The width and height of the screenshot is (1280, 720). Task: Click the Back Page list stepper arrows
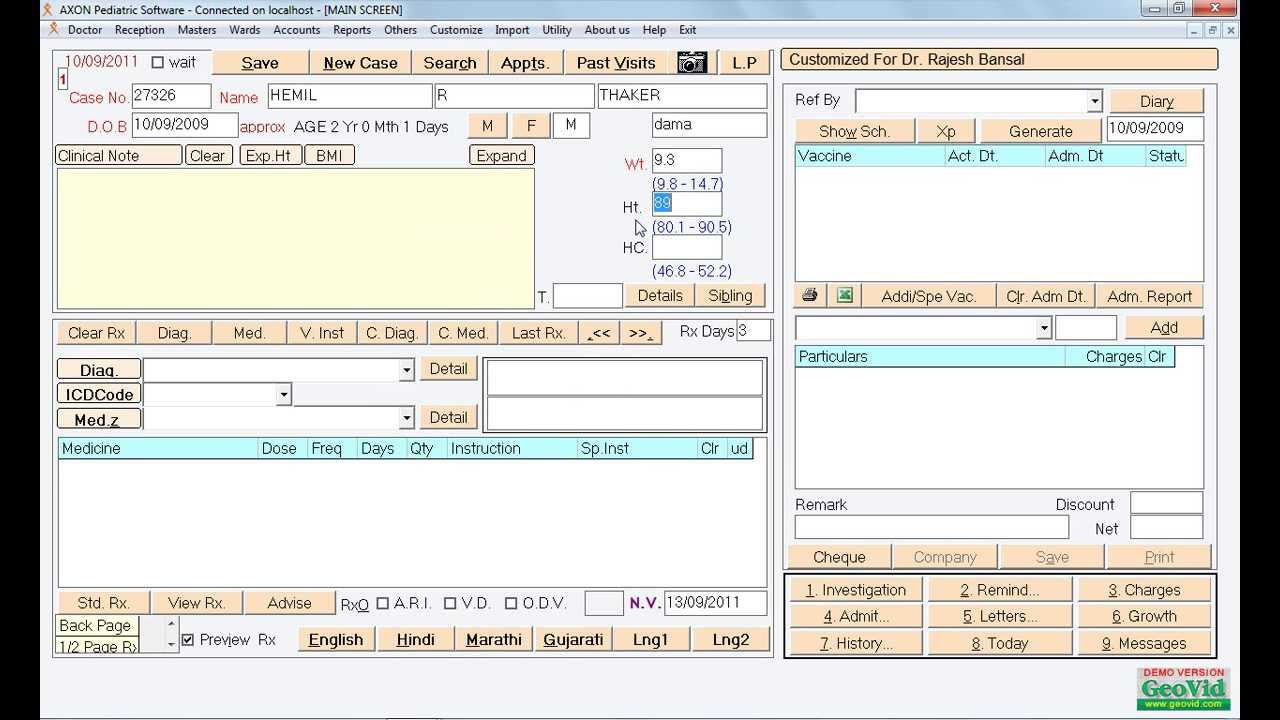point(171,634)
